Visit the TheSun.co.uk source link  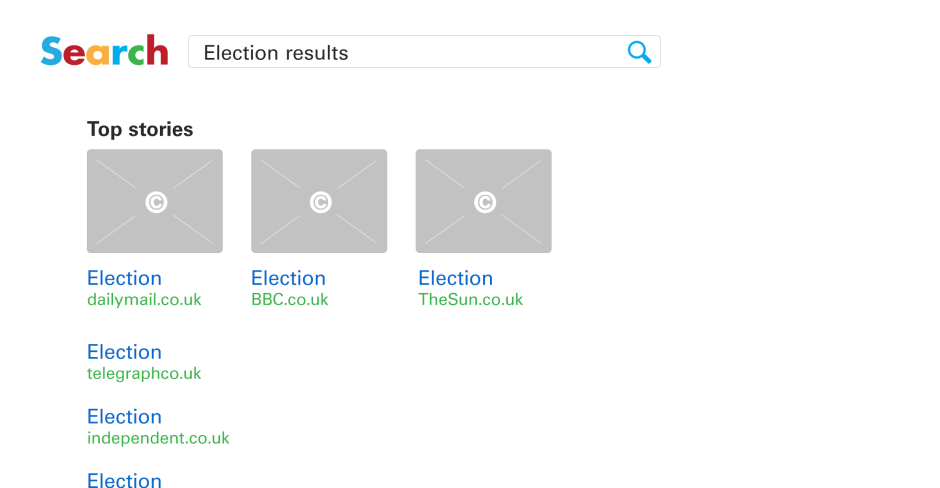point(470,300)
